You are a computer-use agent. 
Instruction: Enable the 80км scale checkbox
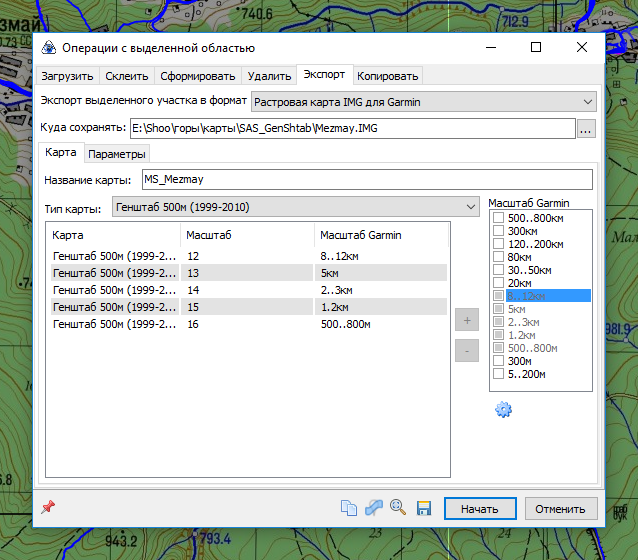[499, 256]
